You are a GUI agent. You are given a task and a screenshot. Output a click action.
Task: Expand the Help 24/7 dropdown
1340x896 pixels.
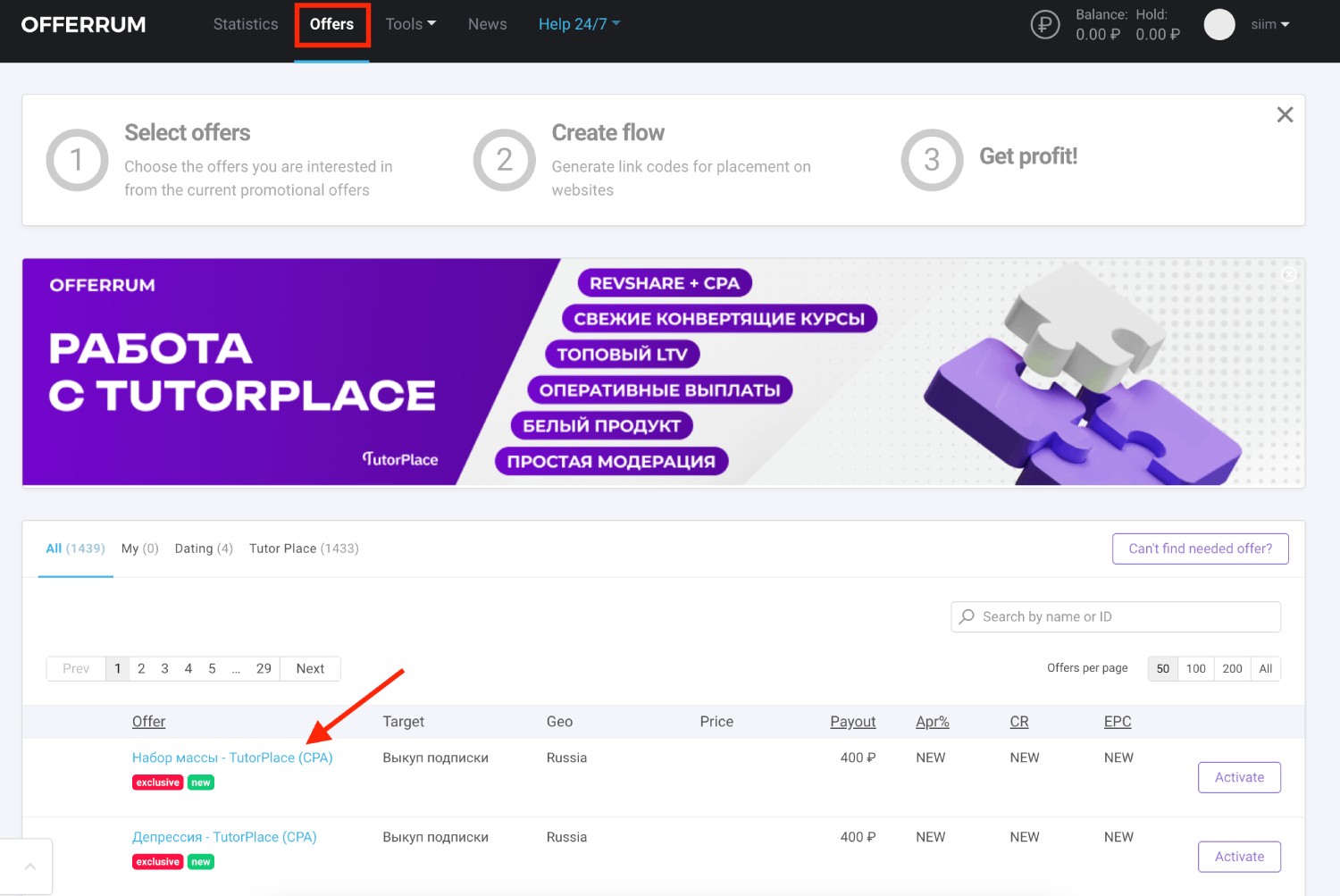tap(579, 24)
